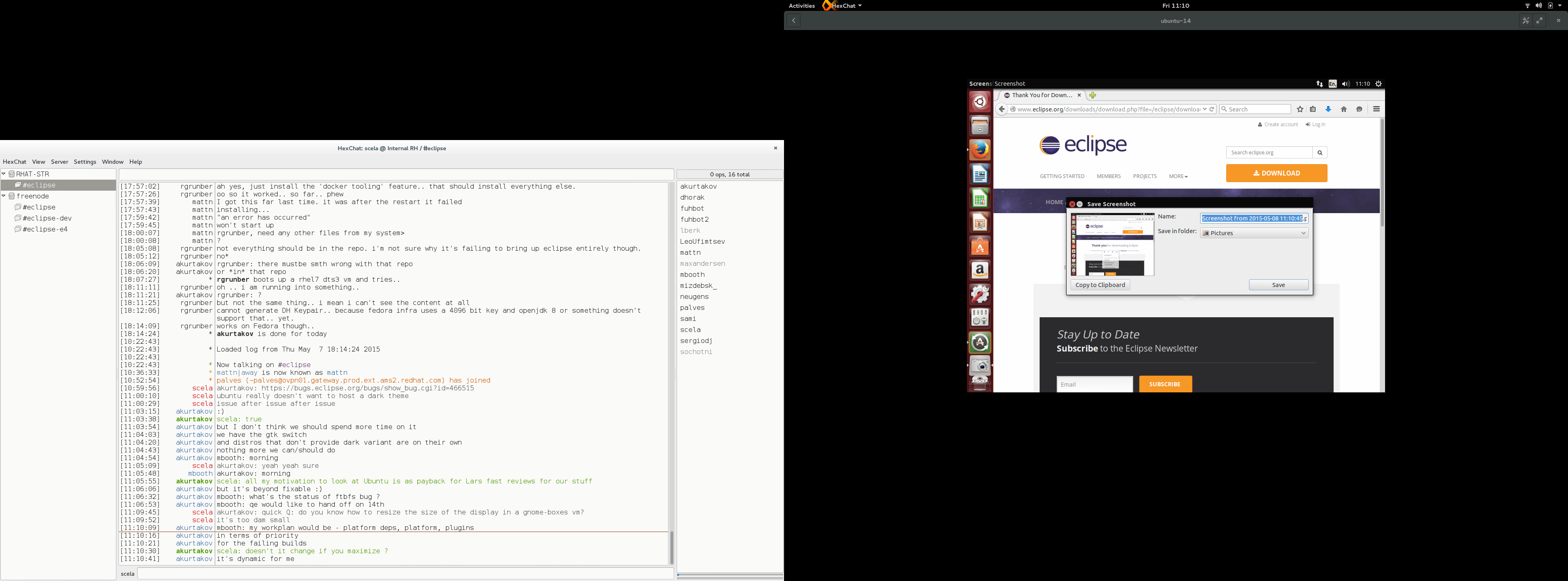Image resolution: width=1568 pixels, height=581 pixels.
Task: Toggle Boxes fullscreen arrows icon
Action: pyautogui.click(x=1539, y=21)
